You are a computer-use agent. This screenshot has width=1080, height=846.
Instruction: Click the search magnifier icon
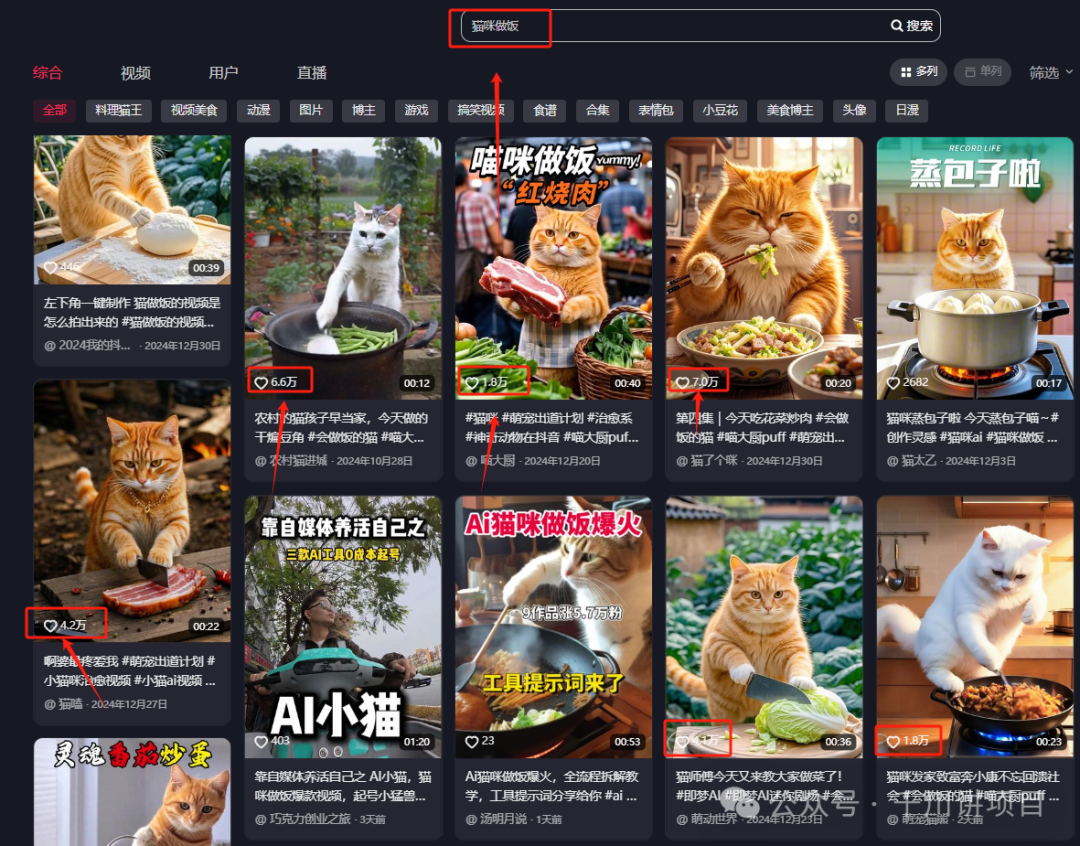pyautogui.click(x=897, y=25)
